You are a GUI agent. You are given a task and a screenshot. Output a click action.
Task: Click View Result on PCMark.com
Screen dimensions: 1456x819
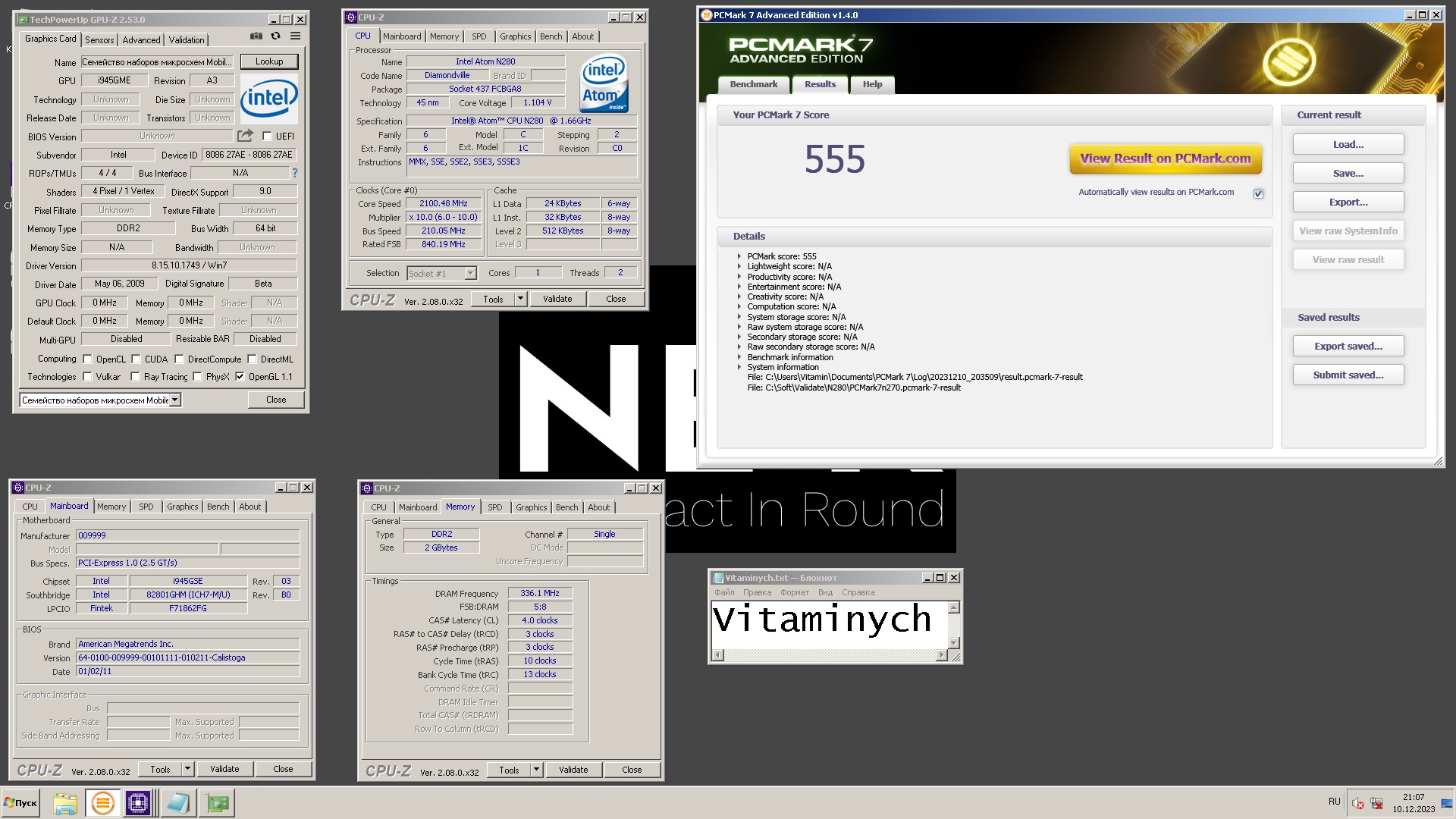click(x=1166, y=158)
